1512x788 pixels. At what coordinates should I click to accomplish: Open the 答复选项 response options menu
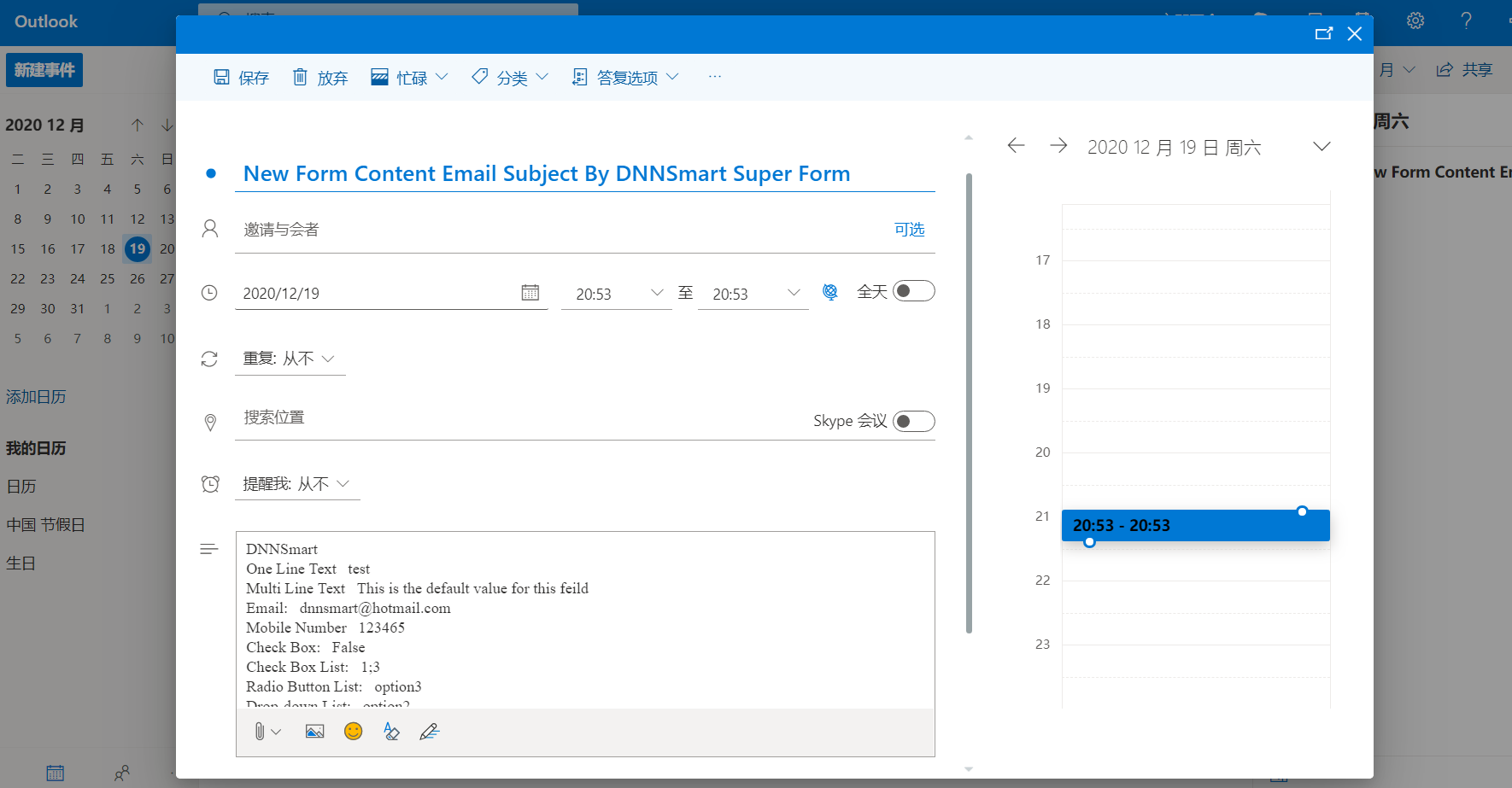click(x=625, y=78)
